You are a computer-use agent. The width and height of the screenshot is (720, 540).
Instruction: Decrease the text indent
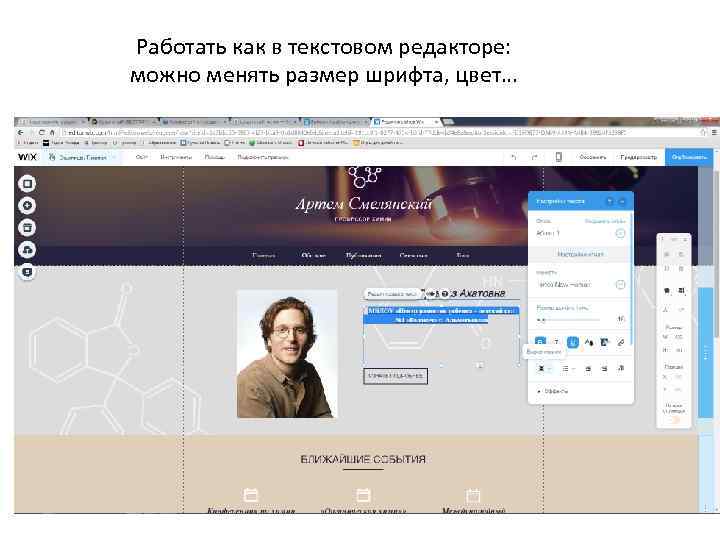(x=588, y=368)
